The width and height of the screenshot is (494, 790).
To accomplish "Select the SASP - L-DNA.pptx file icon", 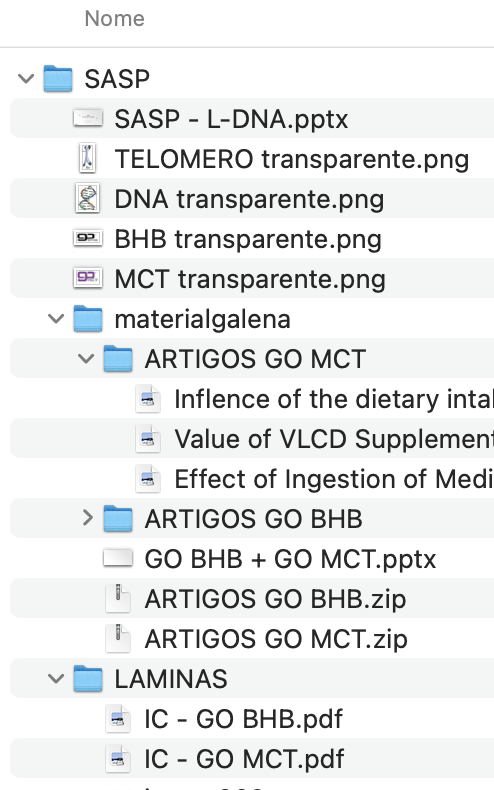I will (88, 119).
